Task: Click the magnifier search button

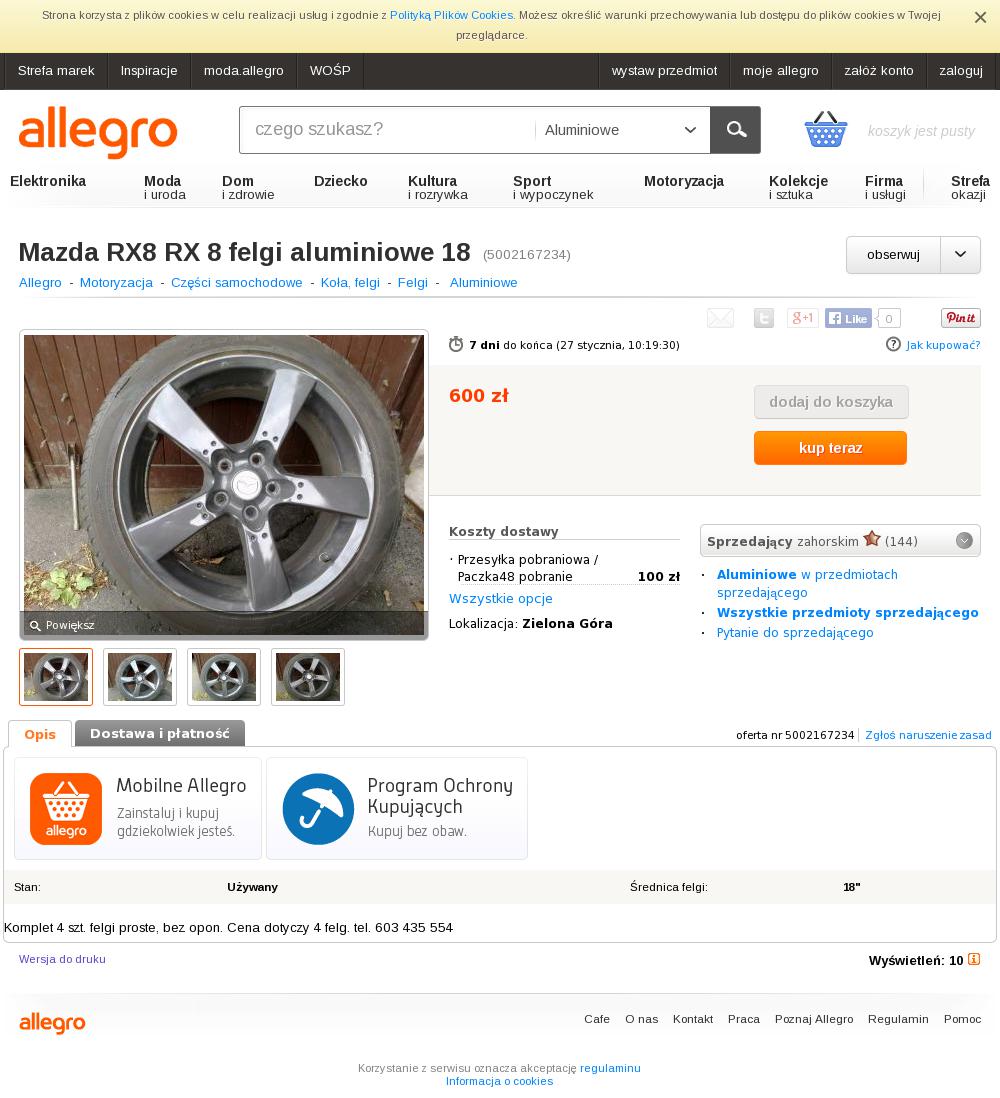Action: [735, 130]
